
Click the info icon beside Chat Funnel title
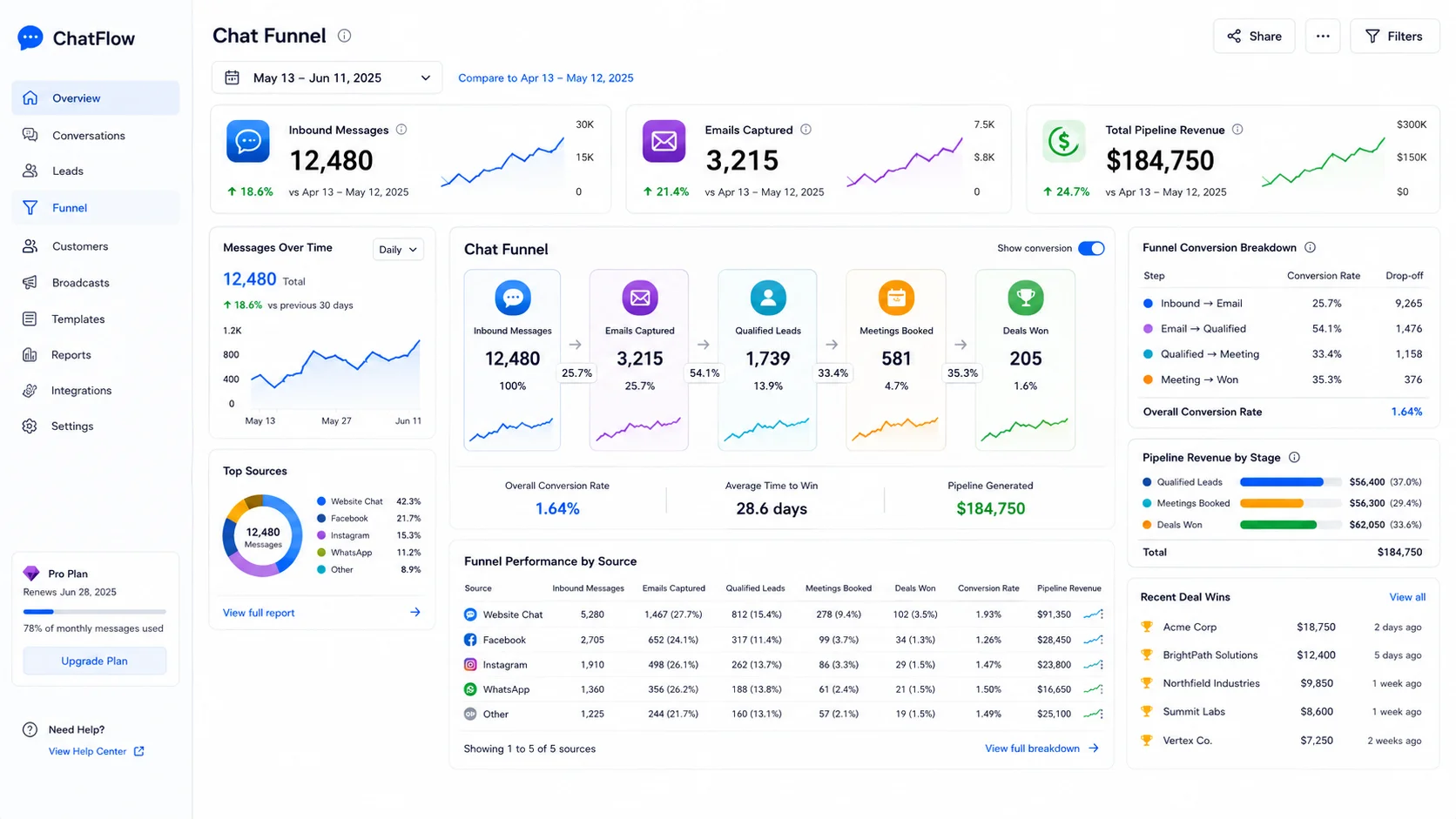click(x=344, y=36)
